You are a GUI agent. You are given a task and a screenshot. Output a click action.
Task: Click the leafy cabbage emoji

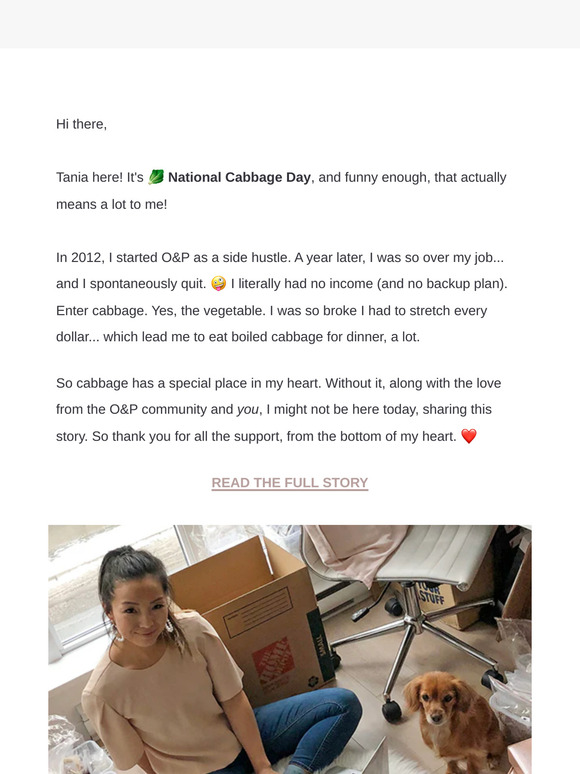point(156,177)
